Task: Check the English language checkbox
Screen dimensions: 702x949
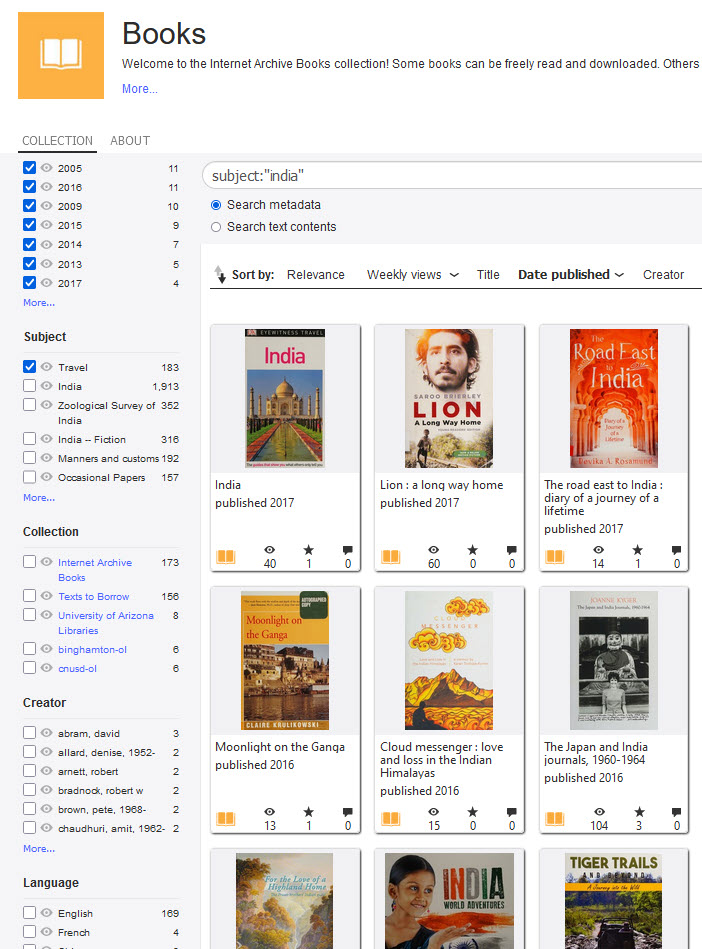Action: tap(29, 912)
